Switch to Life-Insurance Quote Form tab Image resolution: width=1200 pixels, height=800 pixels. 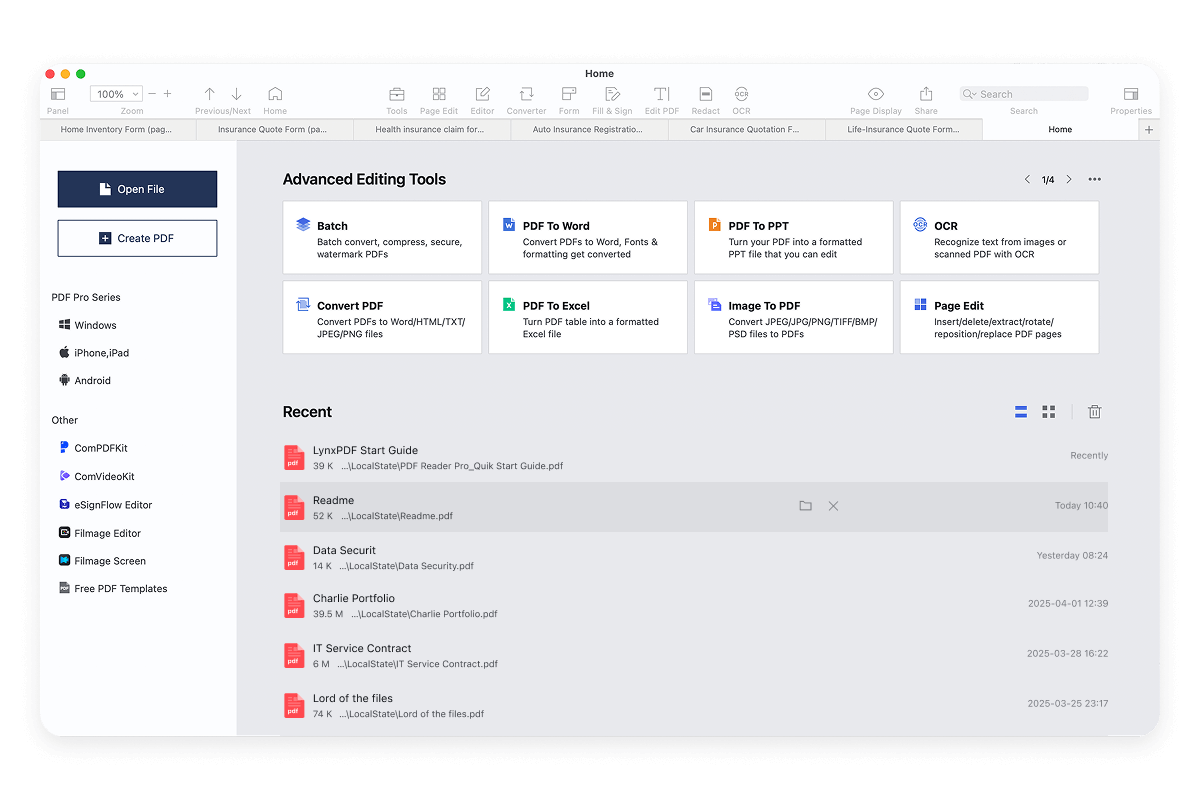(904, 130)
